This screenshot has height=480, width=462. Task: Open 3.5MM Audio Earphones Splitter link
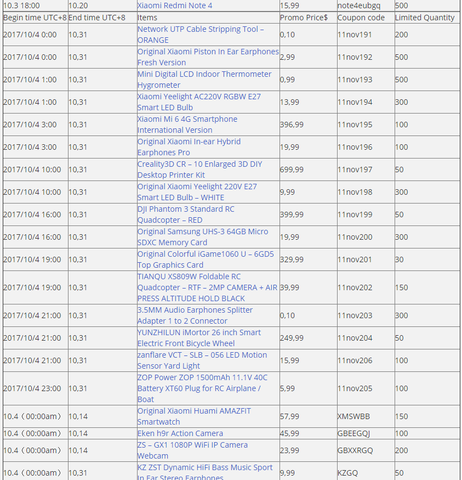(x=195, y=315)
